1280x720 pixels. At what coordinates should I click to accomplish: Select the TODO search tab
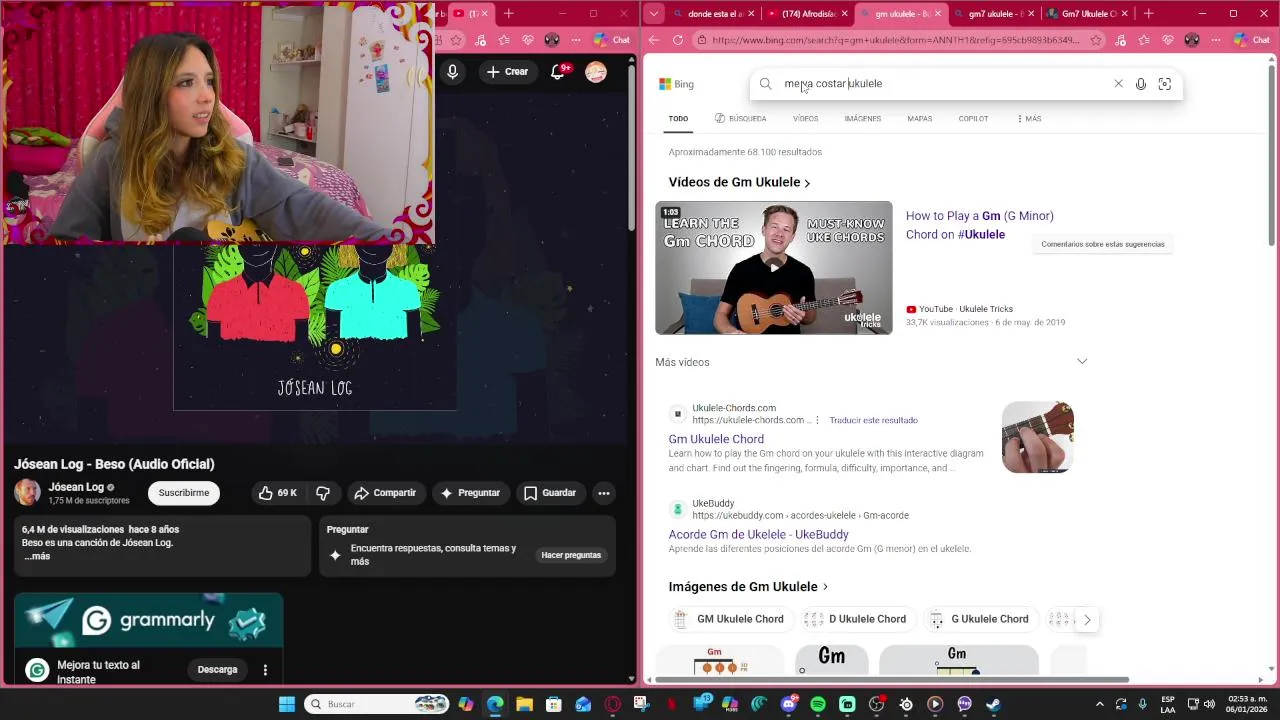(678, 119)
